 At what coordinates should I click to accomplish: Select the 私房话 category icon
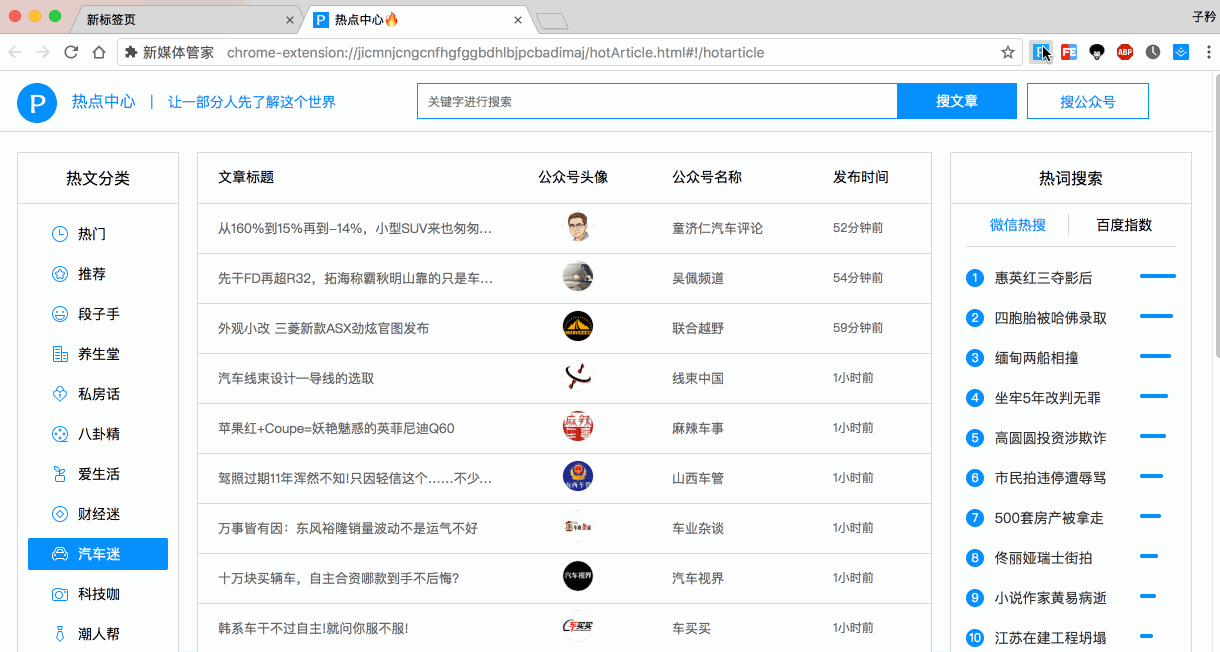click(58, 393)
